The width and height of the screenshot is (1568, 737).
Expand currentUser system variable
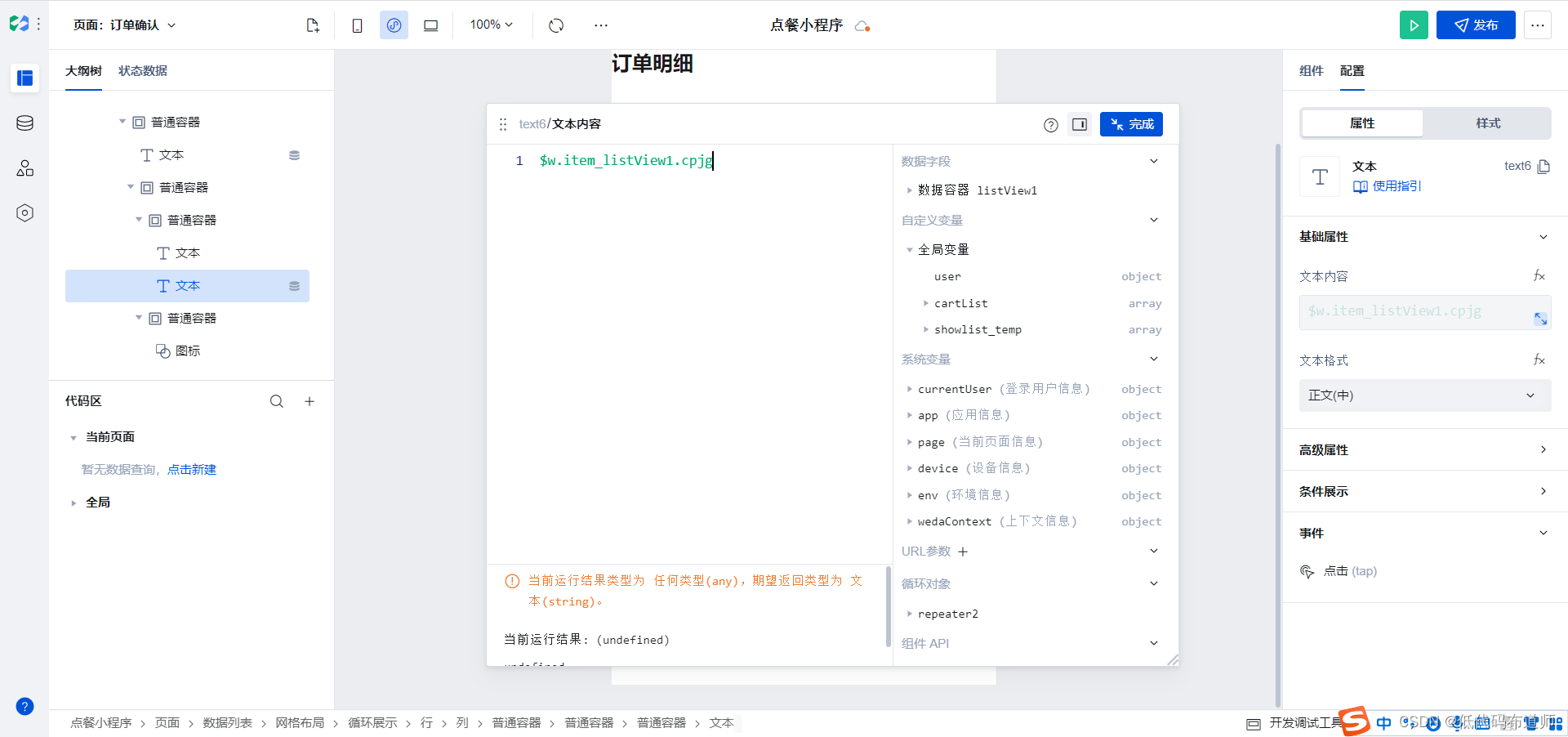pos(910,389)
